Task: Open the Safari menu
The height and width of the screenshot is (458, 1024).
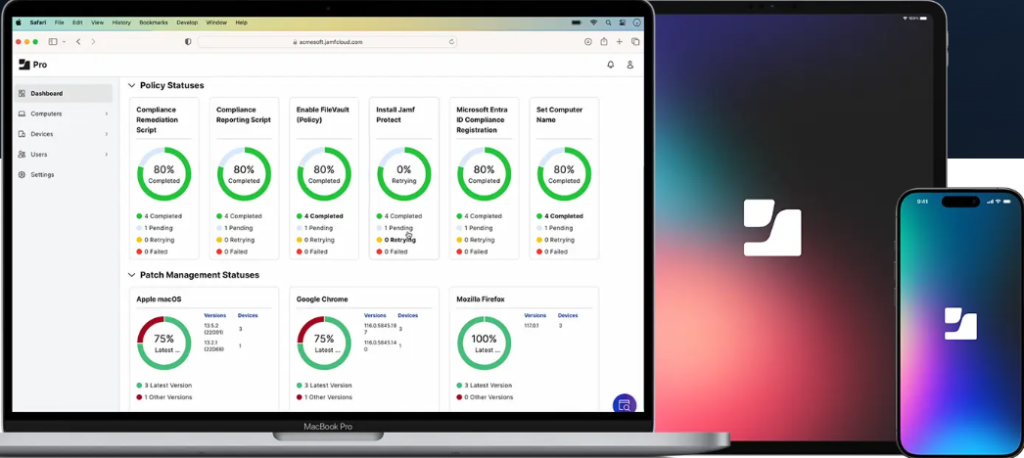Action: coord(38,22)
